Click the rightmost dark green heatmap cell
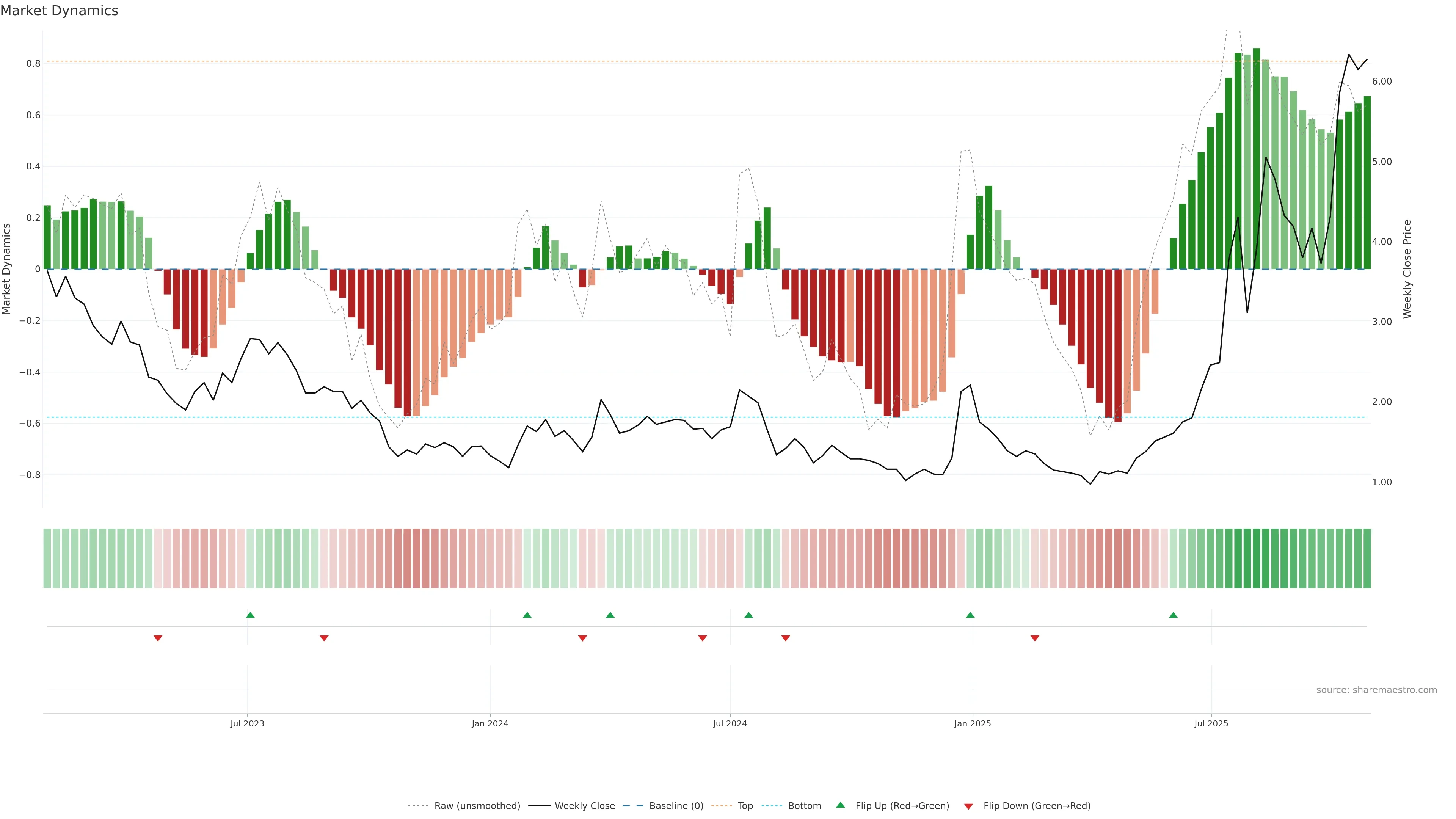The height and width of the screenshot is (819, 1456). [x=1367, y=558]
